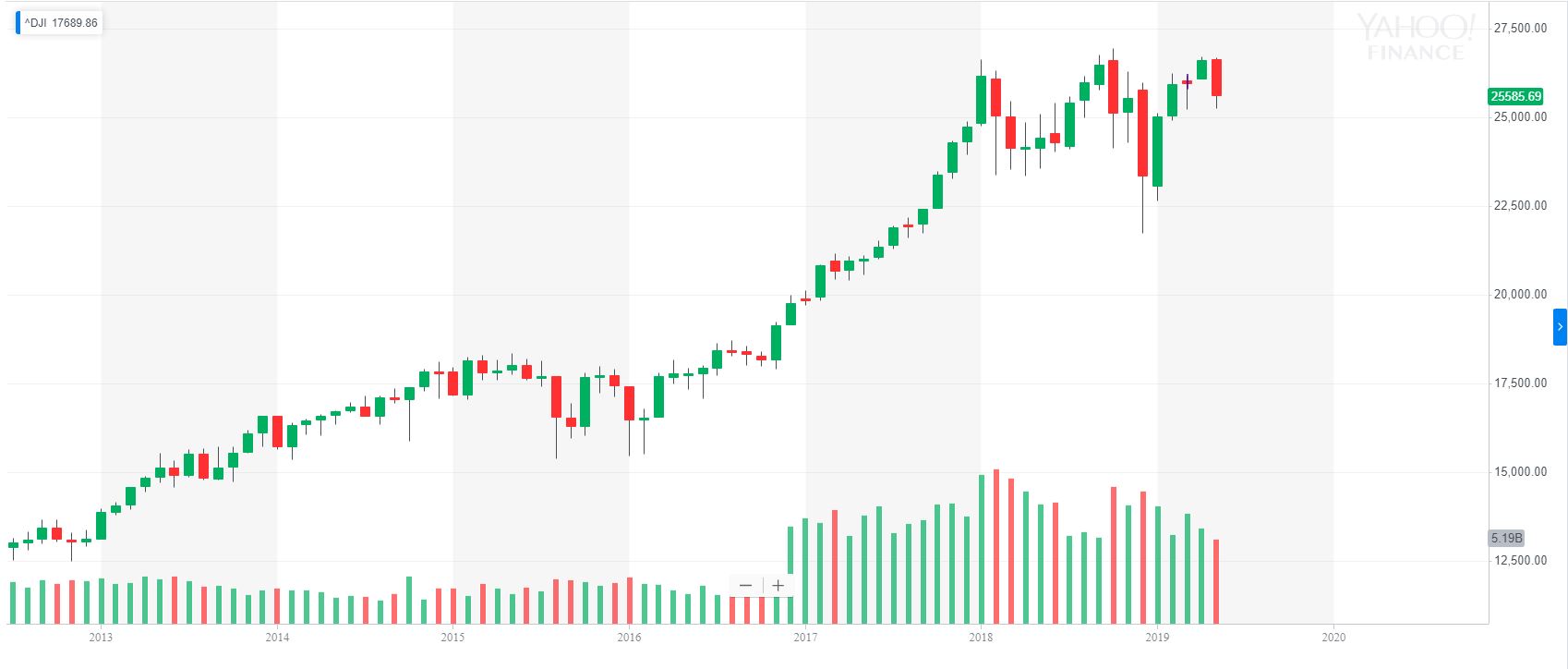
Task: Select the 2016 label on the time axis
Action: pyautogui.click(x=629, y=638)
